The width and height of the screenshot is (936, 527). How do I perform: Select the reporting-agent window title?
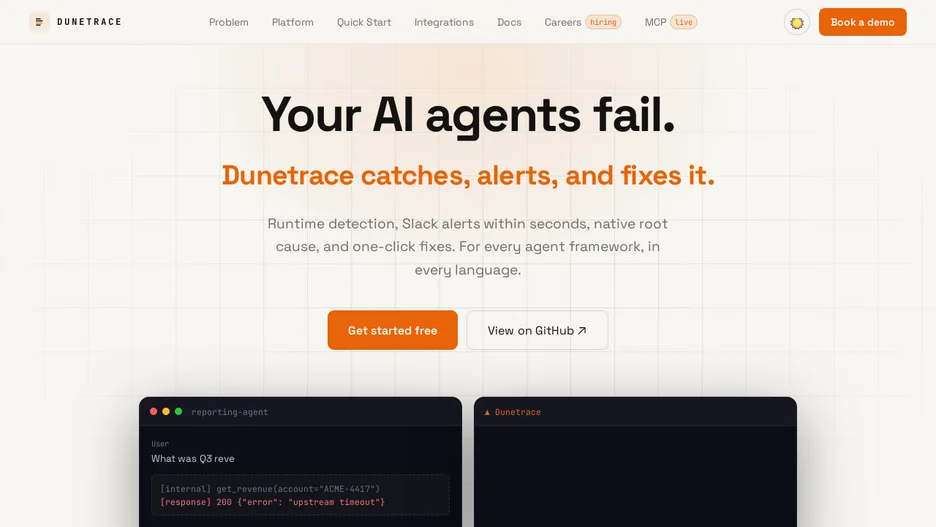pyautogui.click(x=230, y=412)
